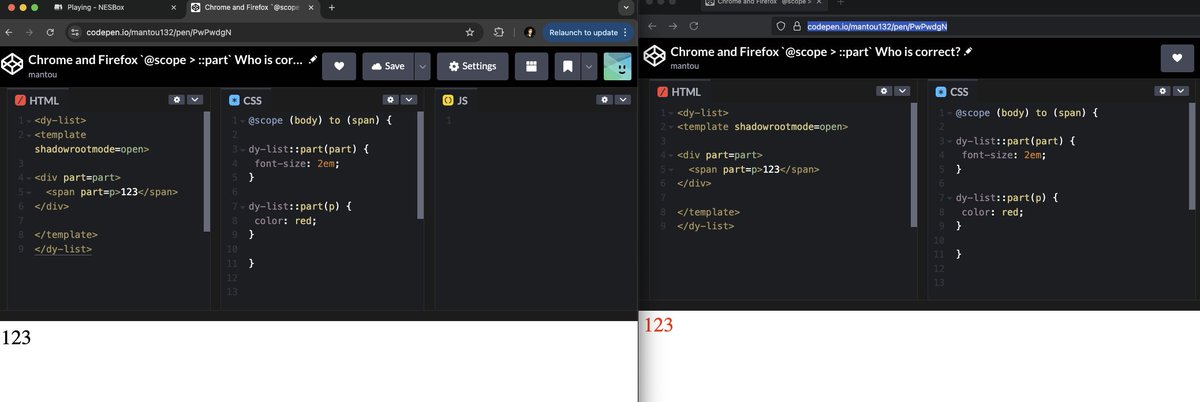Click Firefox's forward arrow
This screenshot has width=1200, height=402.
point(672,25)
